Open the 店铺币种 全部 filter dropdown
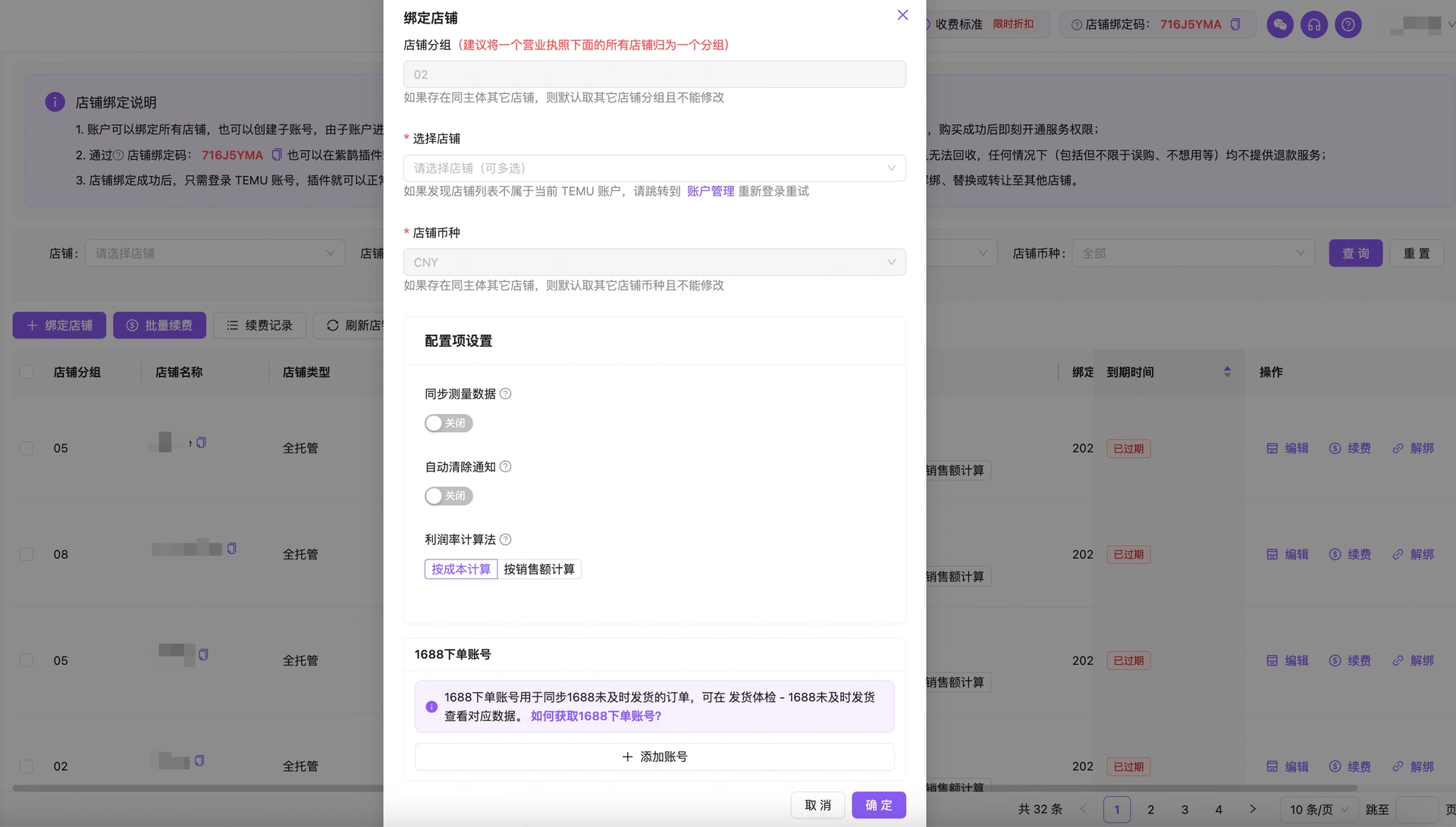Image resolution: width=1456 pixels, height=827 pixels. pyautogui.click(x=1193, y=253)
